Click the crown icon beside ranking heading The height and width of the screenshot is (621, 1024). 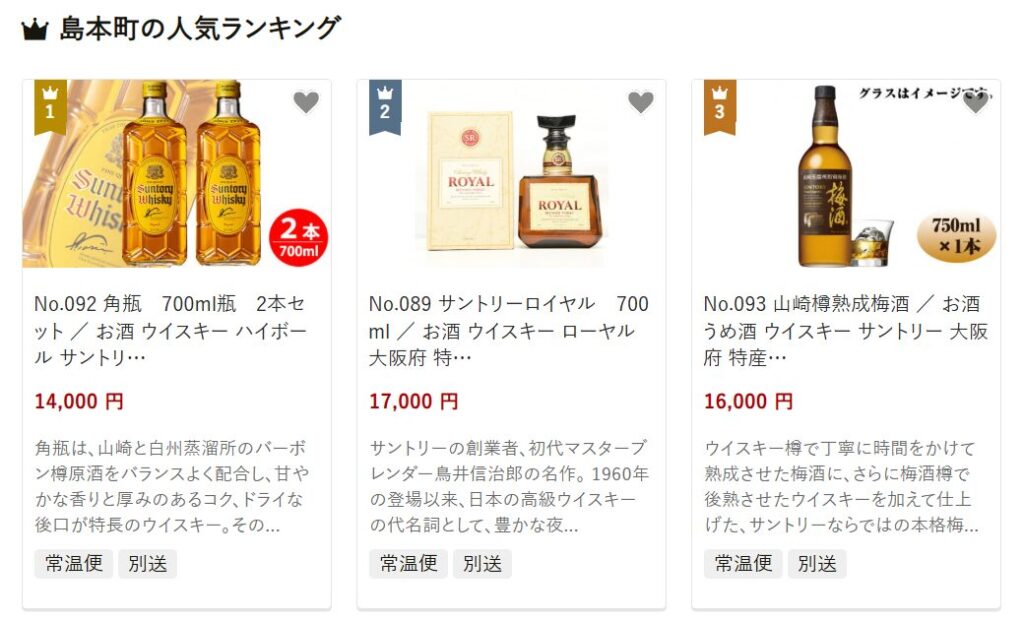coord(35,30)
